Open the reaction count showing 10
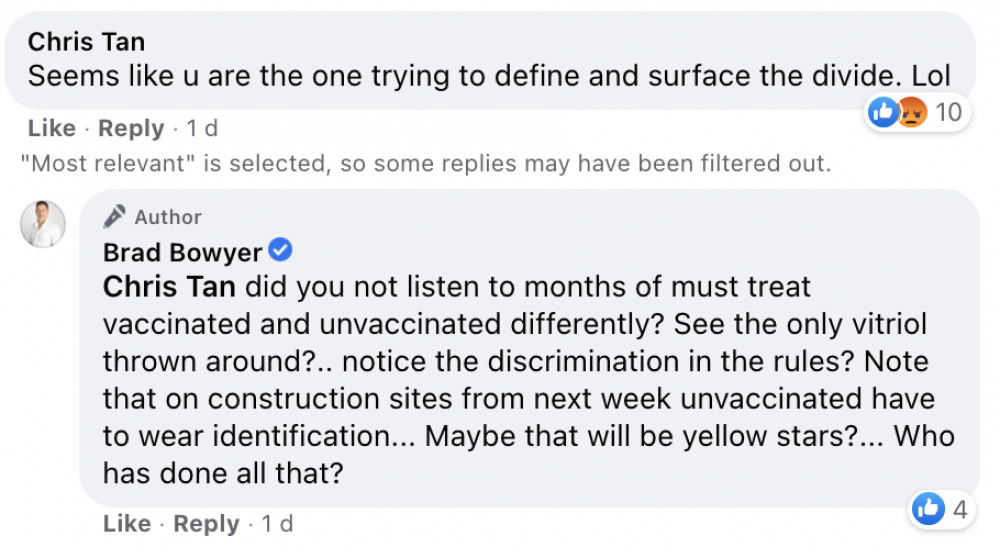 pos(948,113)
